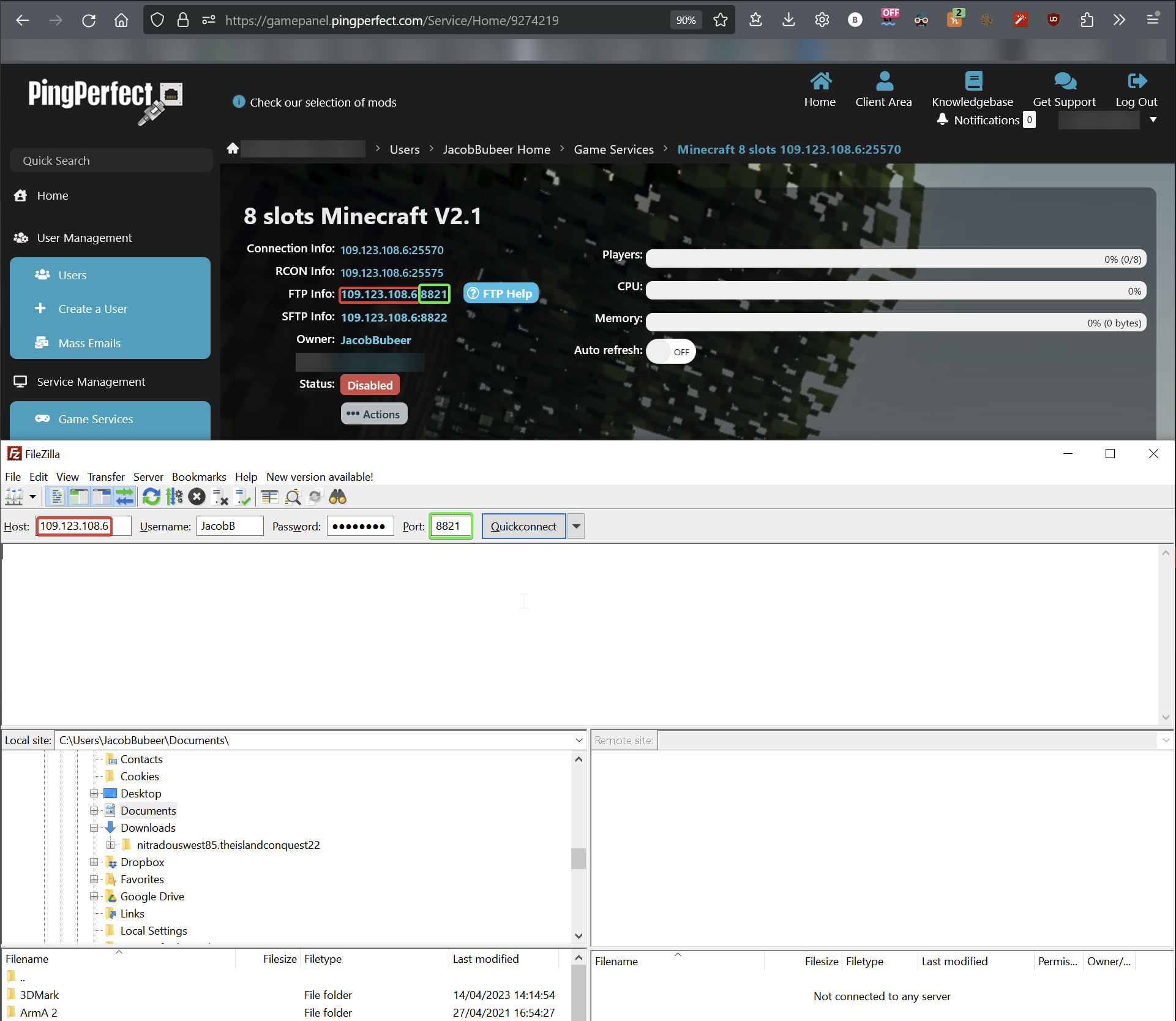Open the server Actions dropdown
1176x1021 pixels.
[373, 414]
